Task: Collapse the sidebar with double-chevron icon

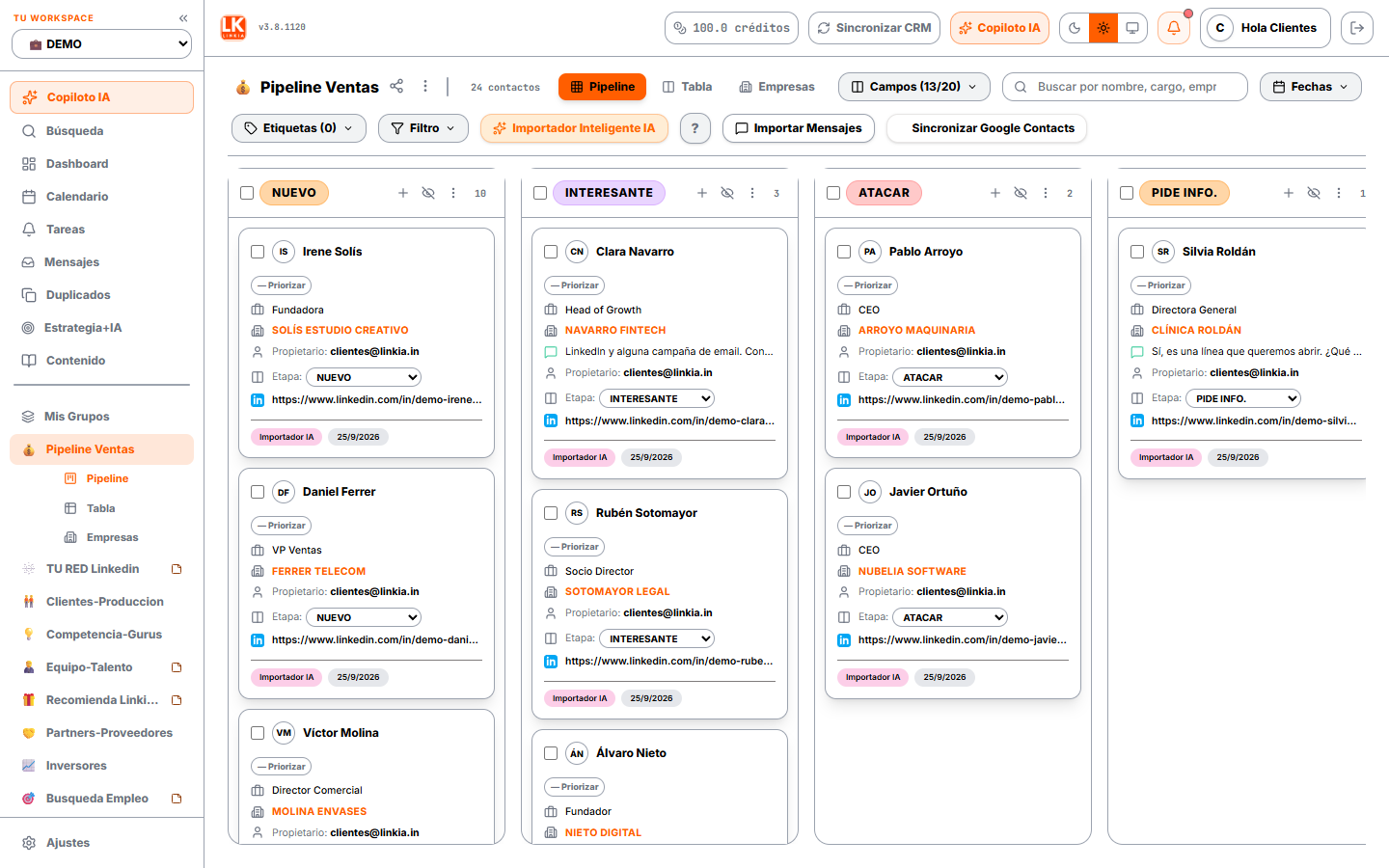Action: pyautogui.click(x=183, y=18)
